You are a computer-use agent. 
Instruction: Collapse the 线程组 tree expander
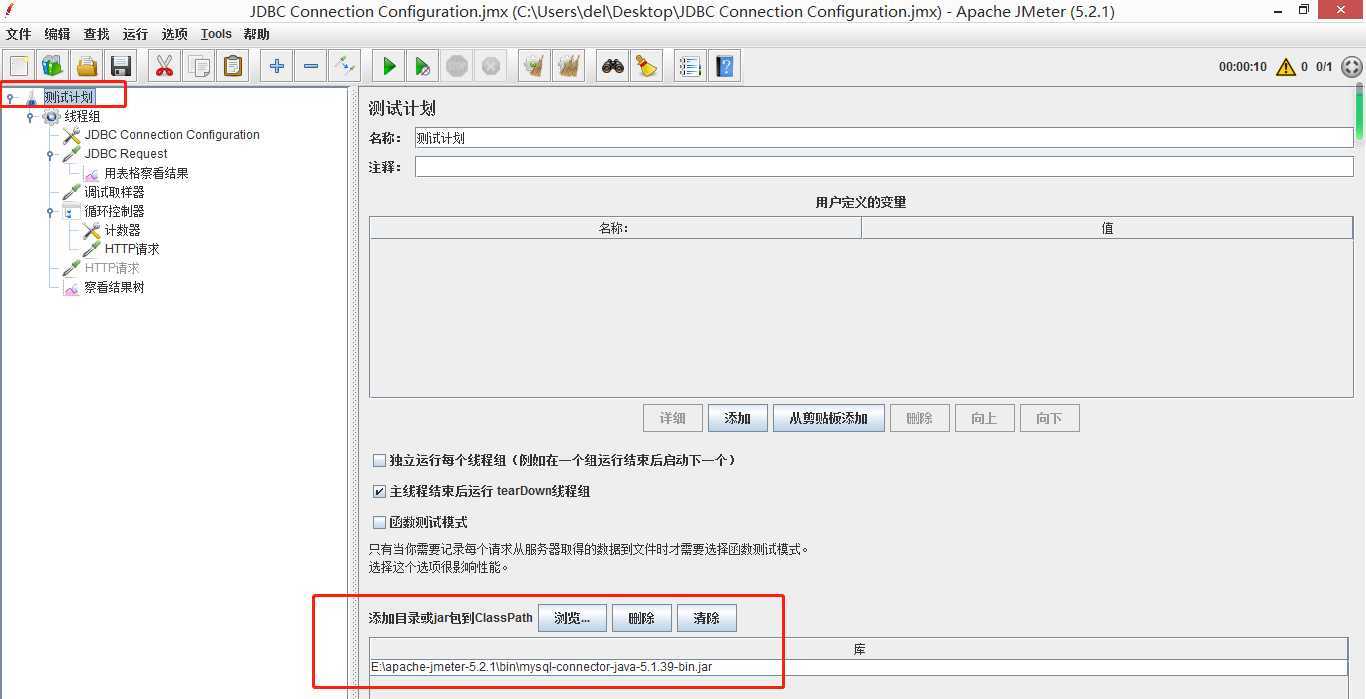pos(30,117)
